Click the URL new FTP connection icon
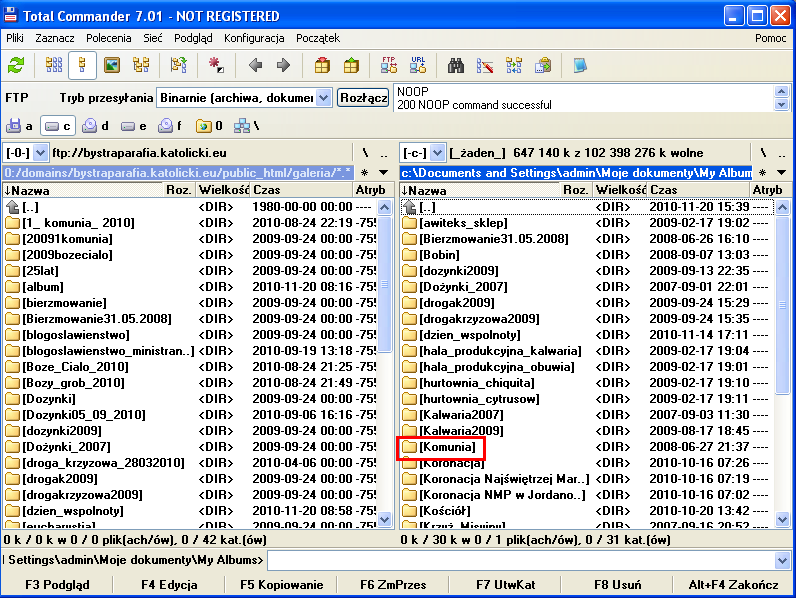This screenshot has width=798, height=598. pyautogui.click(x=417, y=65)
